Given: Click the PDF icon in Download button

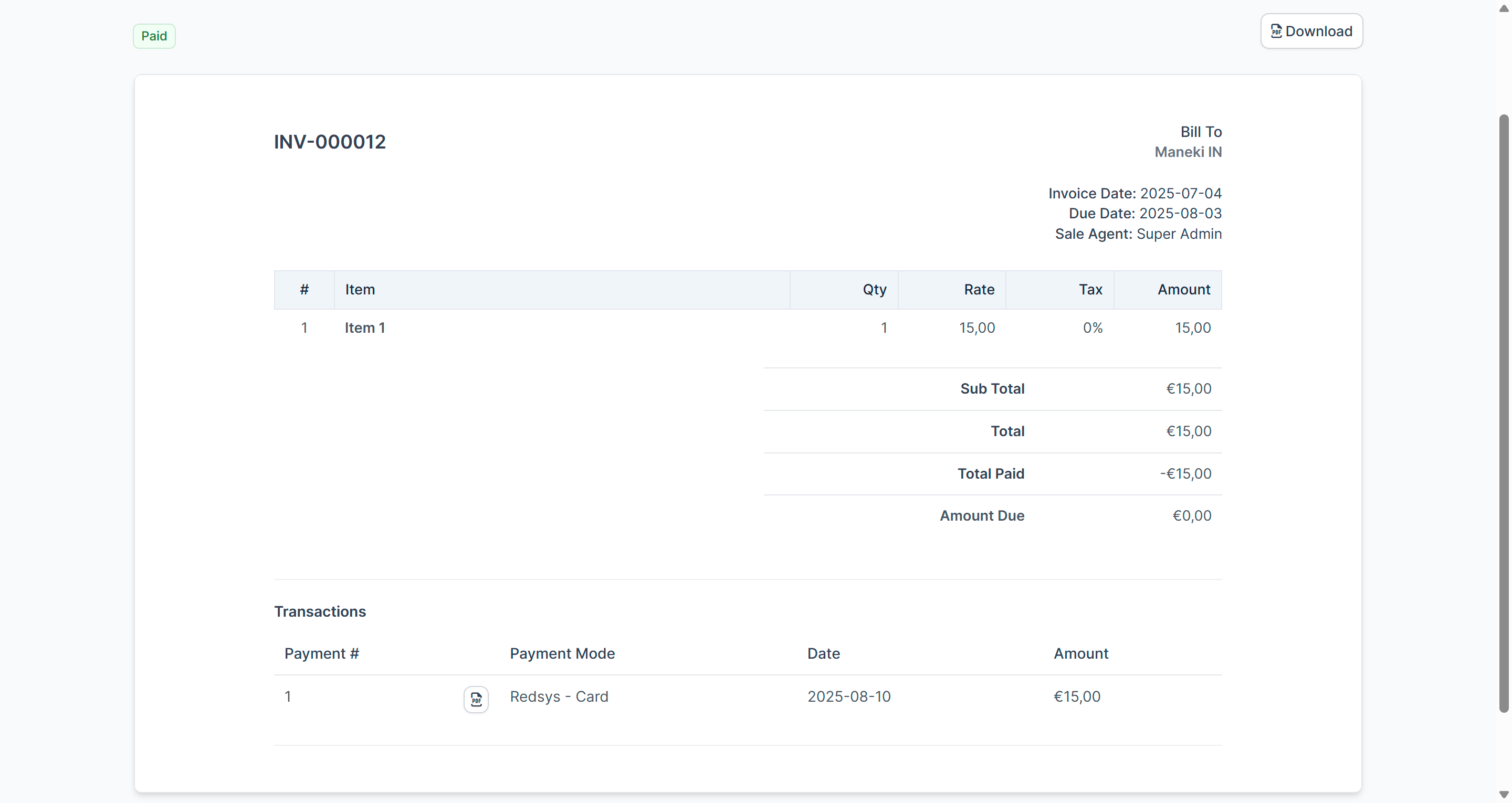Looking at the screenshot, I should pos(1276,31).
